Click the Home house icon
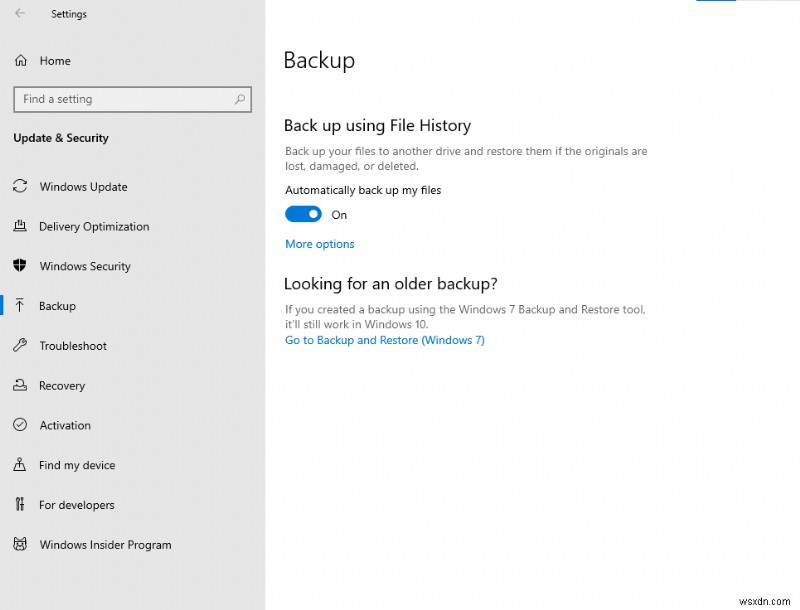 click(19, 61)
